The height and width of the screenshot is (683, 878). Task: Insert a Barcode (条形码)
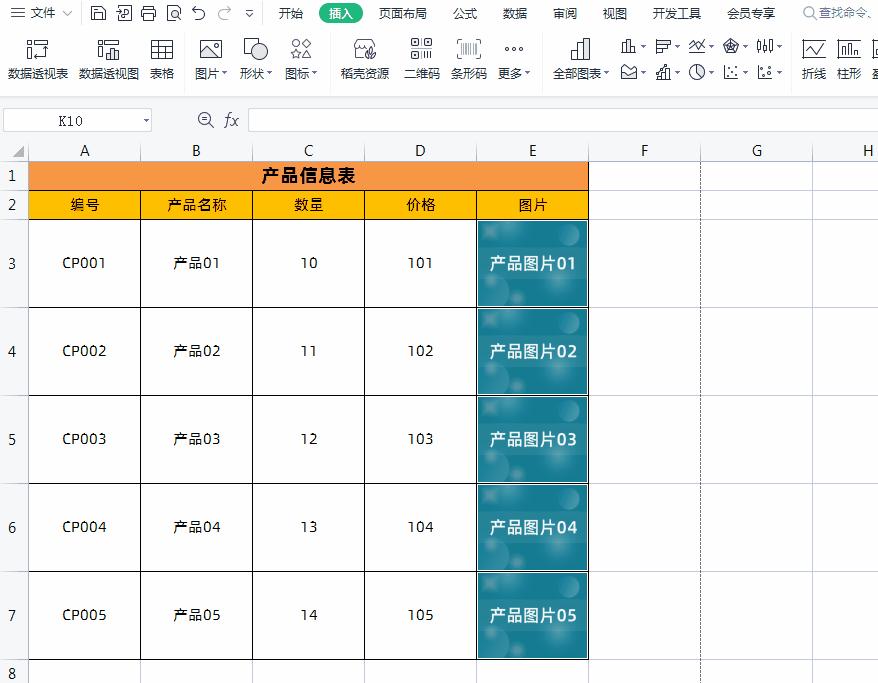click(x=467, y=57)
